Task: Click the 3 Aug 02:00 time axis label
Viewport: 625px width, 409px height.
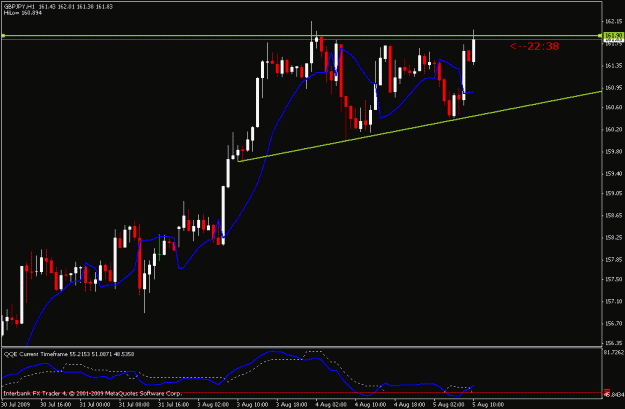Action: point(213,405)
